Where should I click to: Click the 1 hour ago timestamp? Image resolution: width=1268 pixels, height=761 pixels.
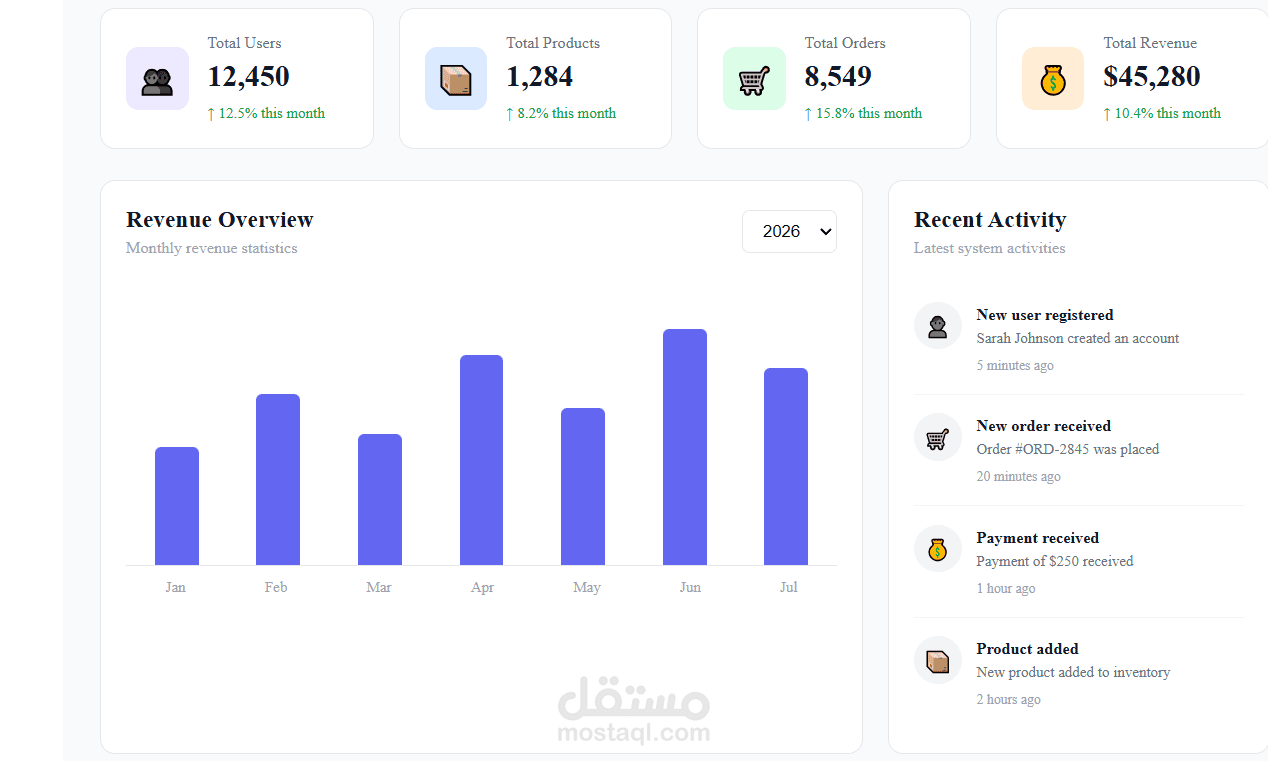coord(1006,588)
